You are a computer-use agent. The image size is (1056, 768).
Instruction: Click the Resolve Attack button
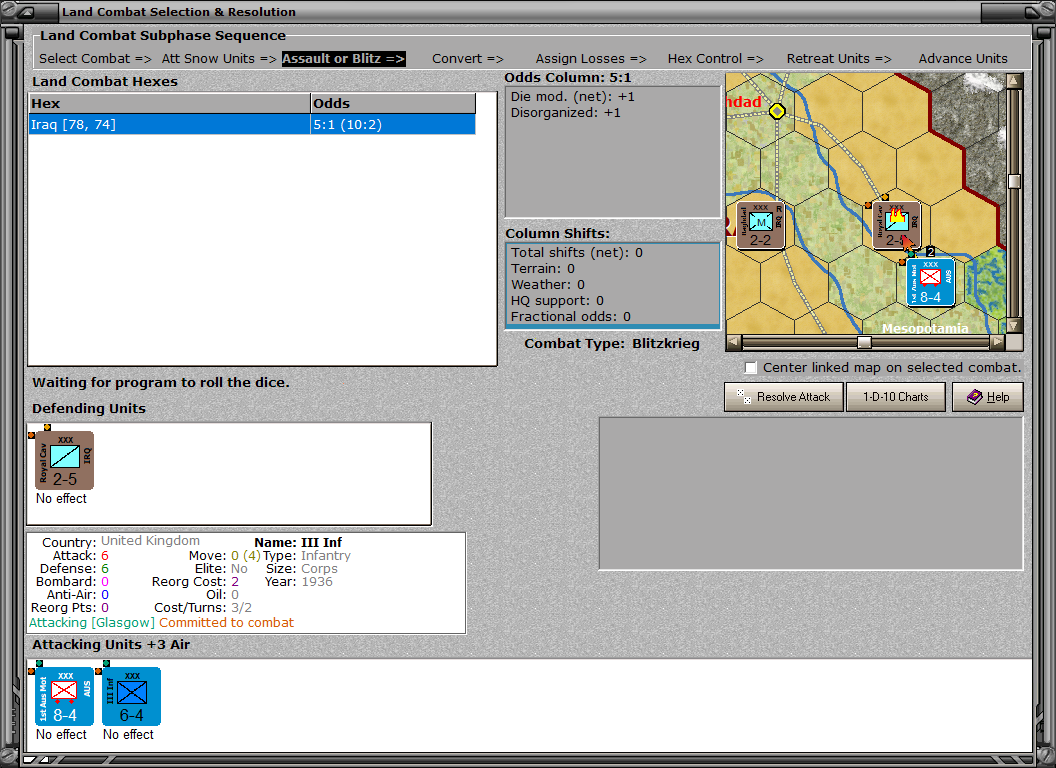pos(784,397)
